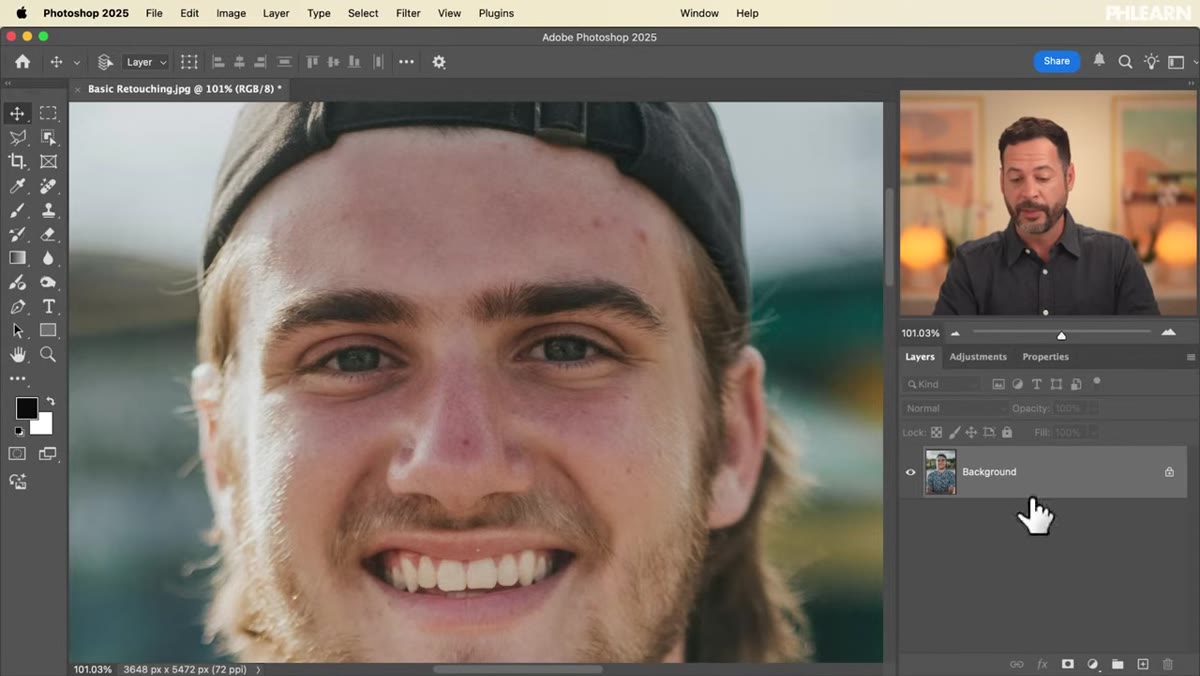
Task: Open the Fill value dropdown
Action: (x=1093, y=432)
